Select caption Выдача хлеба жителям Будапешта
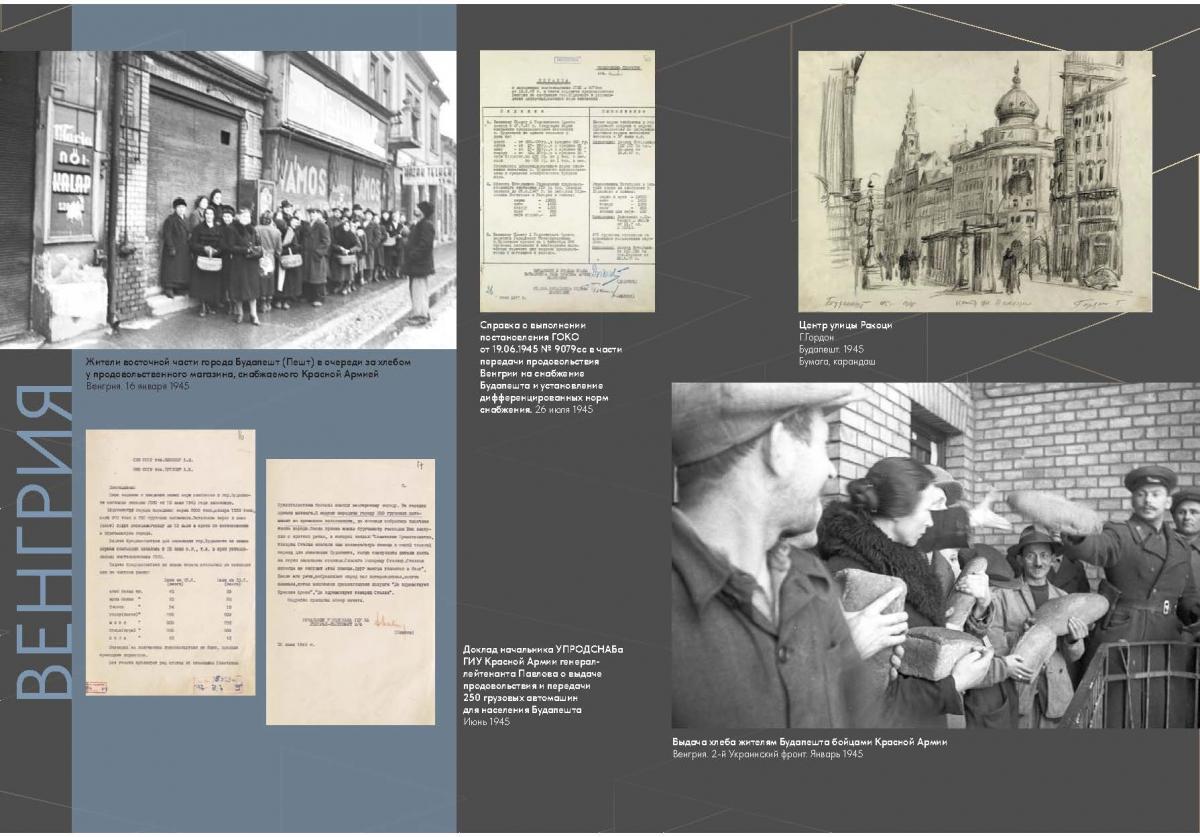Image resolution: width=1200 pixels, height=837 pixels. coord(810,742)
